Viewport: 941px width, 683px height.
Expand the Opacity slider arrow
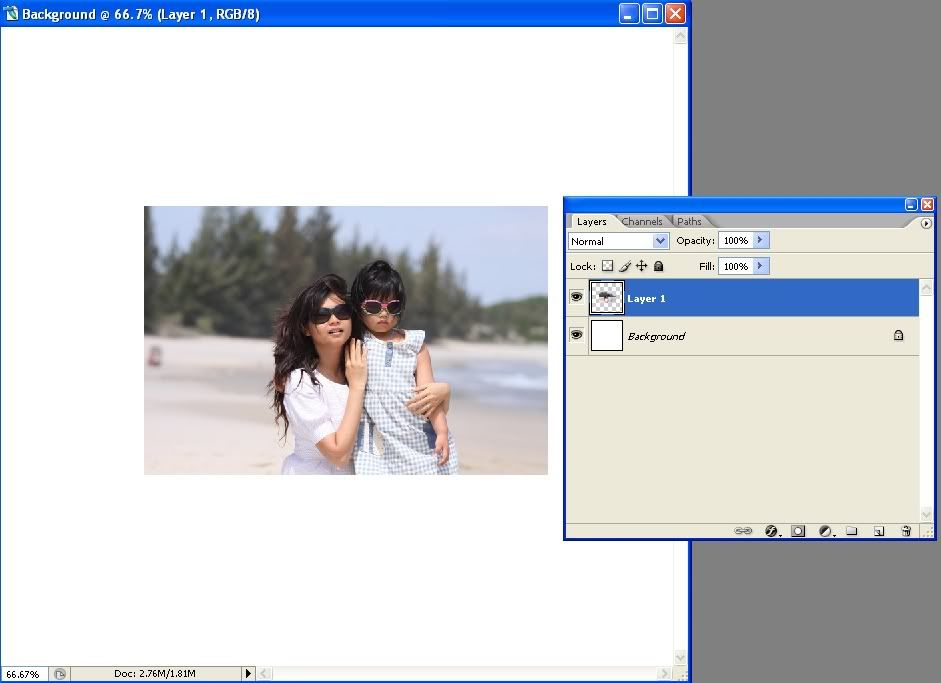point(761,241)
